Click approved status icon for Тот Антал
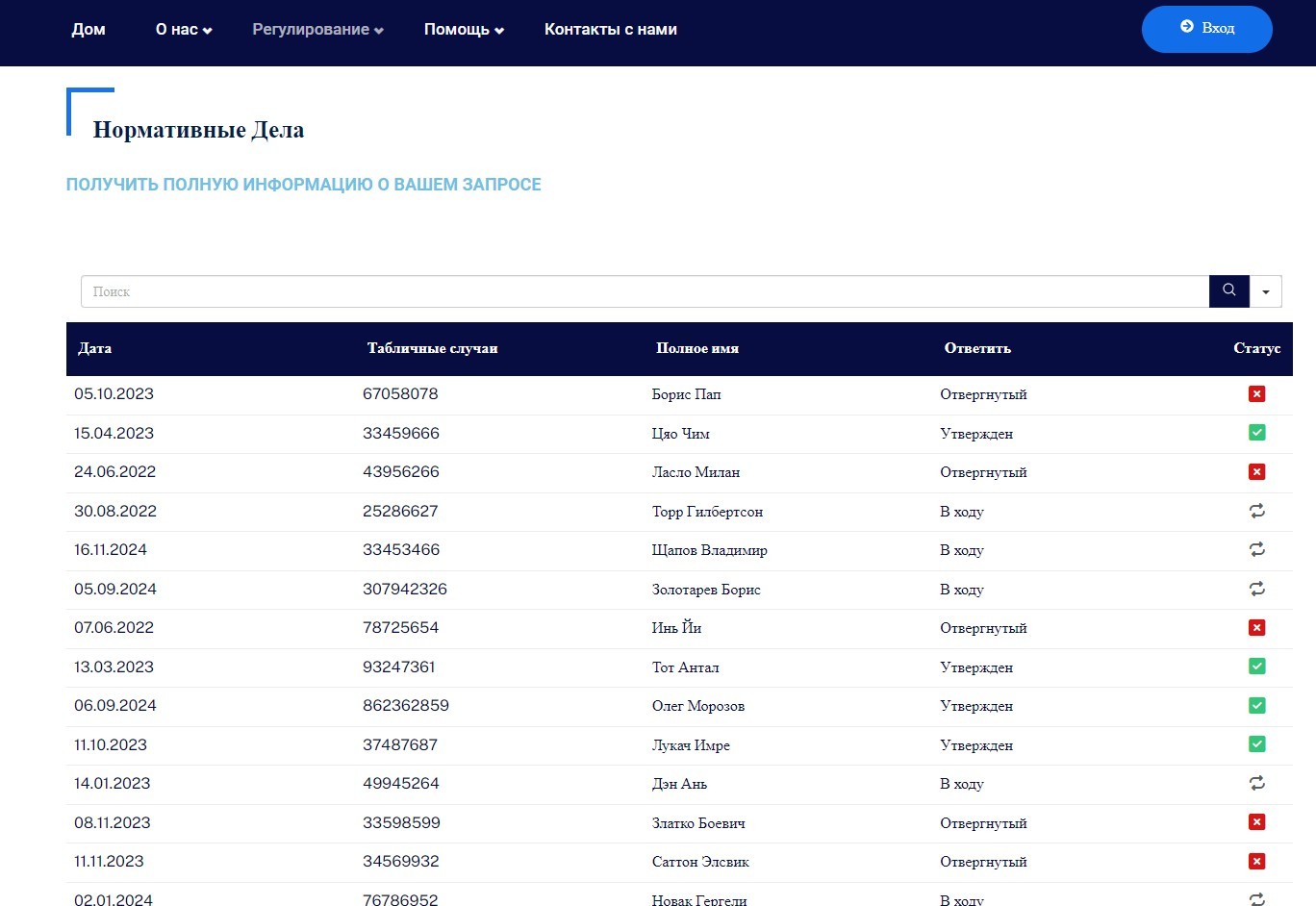Viewport: 1316px width, 906px height. pyautogui.click(x=1256, y=667)
